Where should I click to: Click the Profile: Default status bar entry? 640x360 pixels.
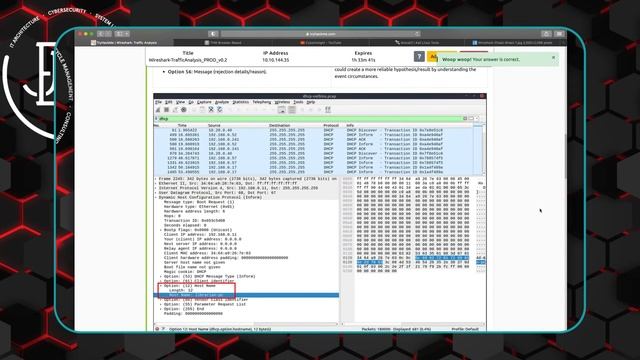[x=465, y=329]
